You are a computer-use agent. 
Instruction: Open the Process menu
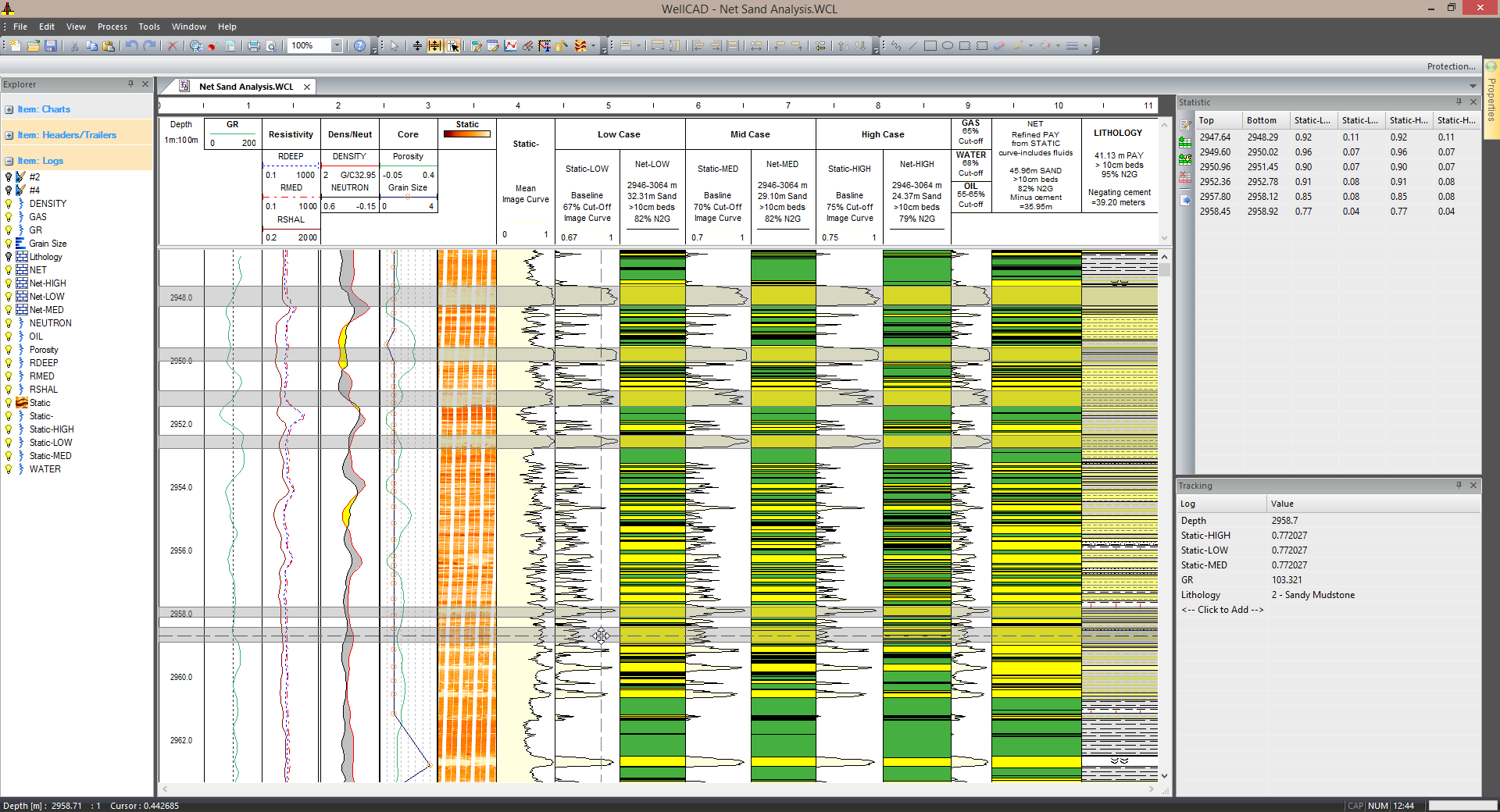pos(112,27)
